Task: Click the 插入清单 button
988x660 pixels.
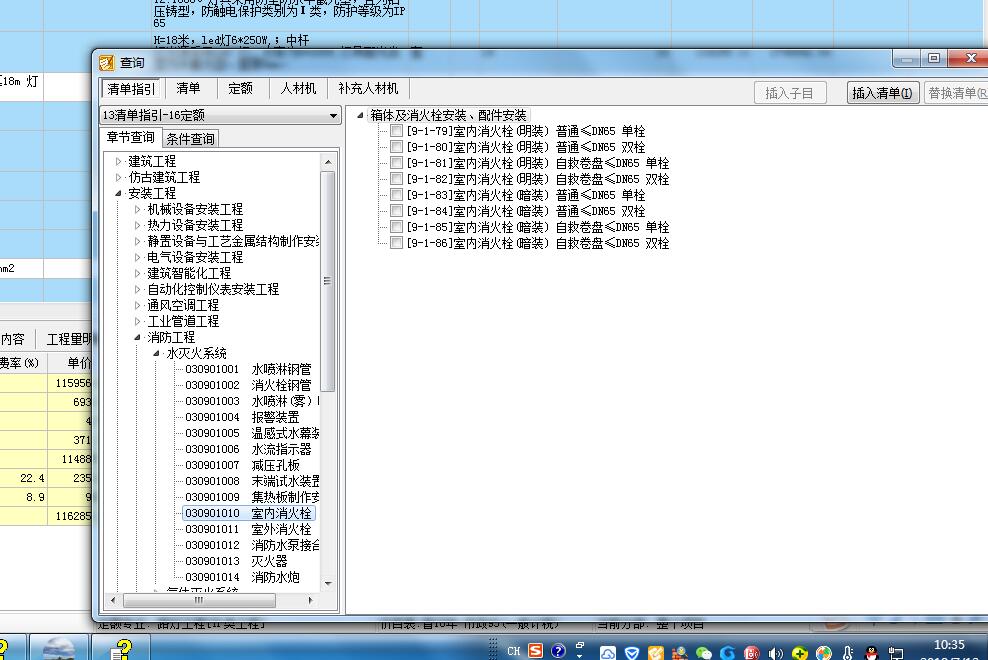Action: click(882, 93)
